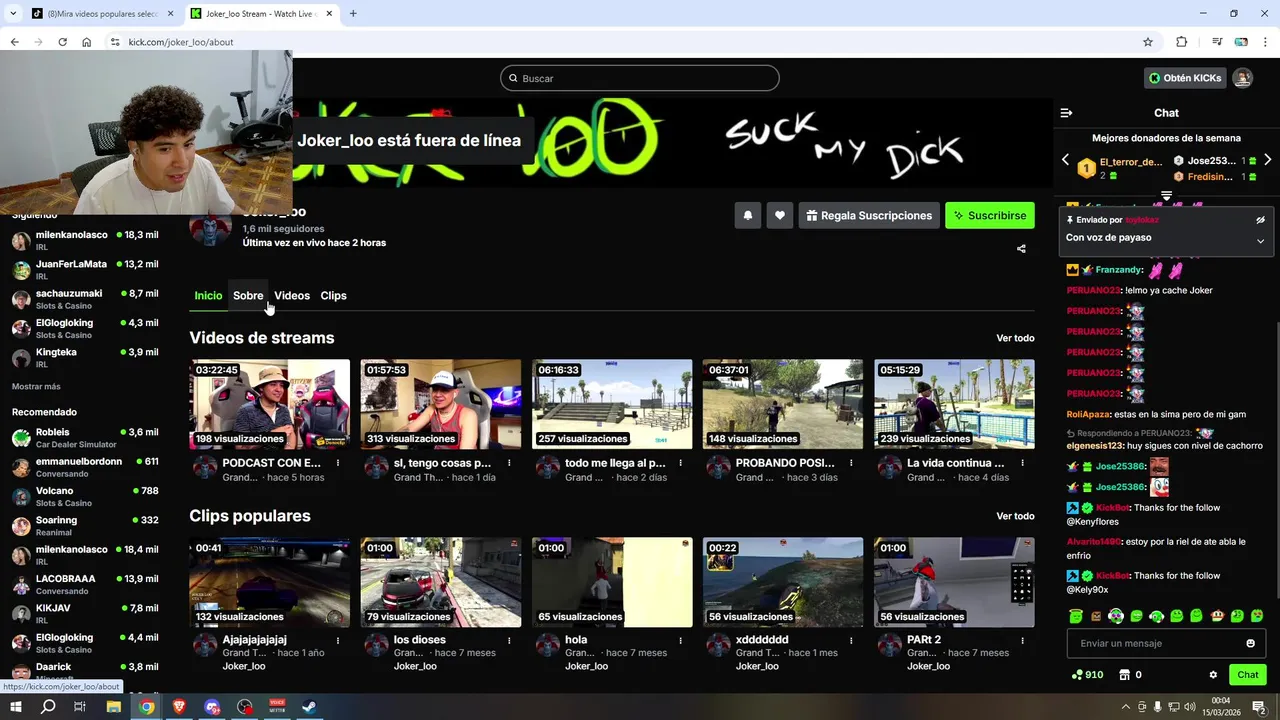Click the Obtén KICKs button
The width and height of the screenshot is (1280, 720).
pyautogui.click(x=1185, y=78)
